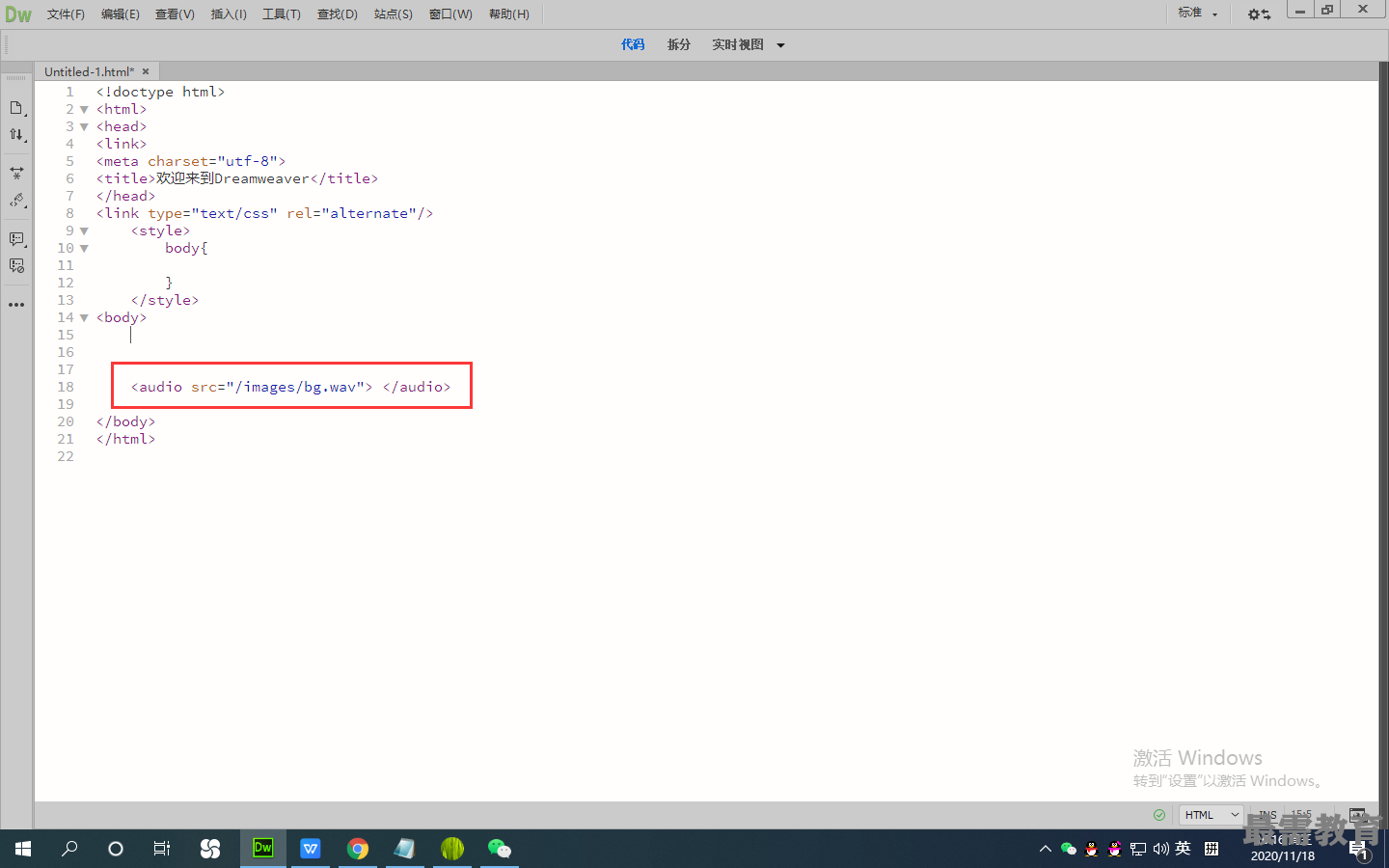Open the fan-shaped app on taskbar
The height and width of the screenshot is (868, 1389).
[x=210, y=849]
